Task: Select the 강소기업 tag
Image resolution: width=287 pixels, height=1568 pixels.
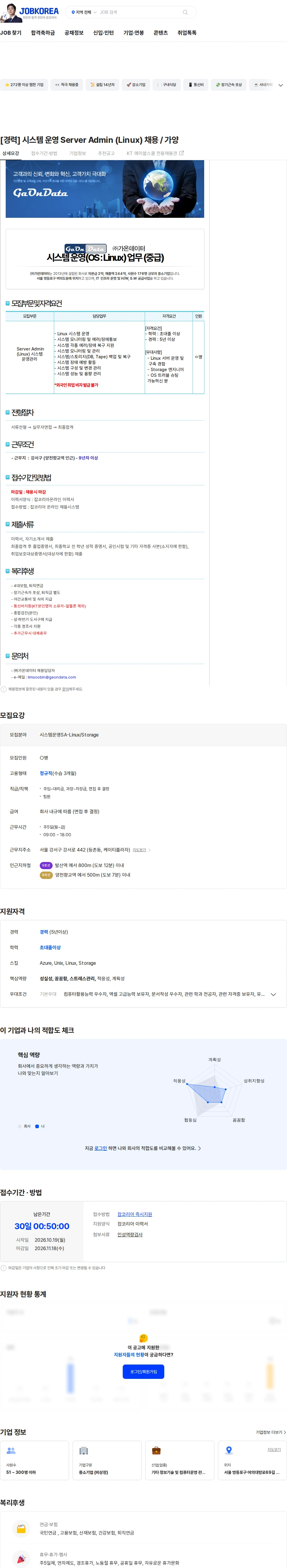Action: [x=136, y=85]
